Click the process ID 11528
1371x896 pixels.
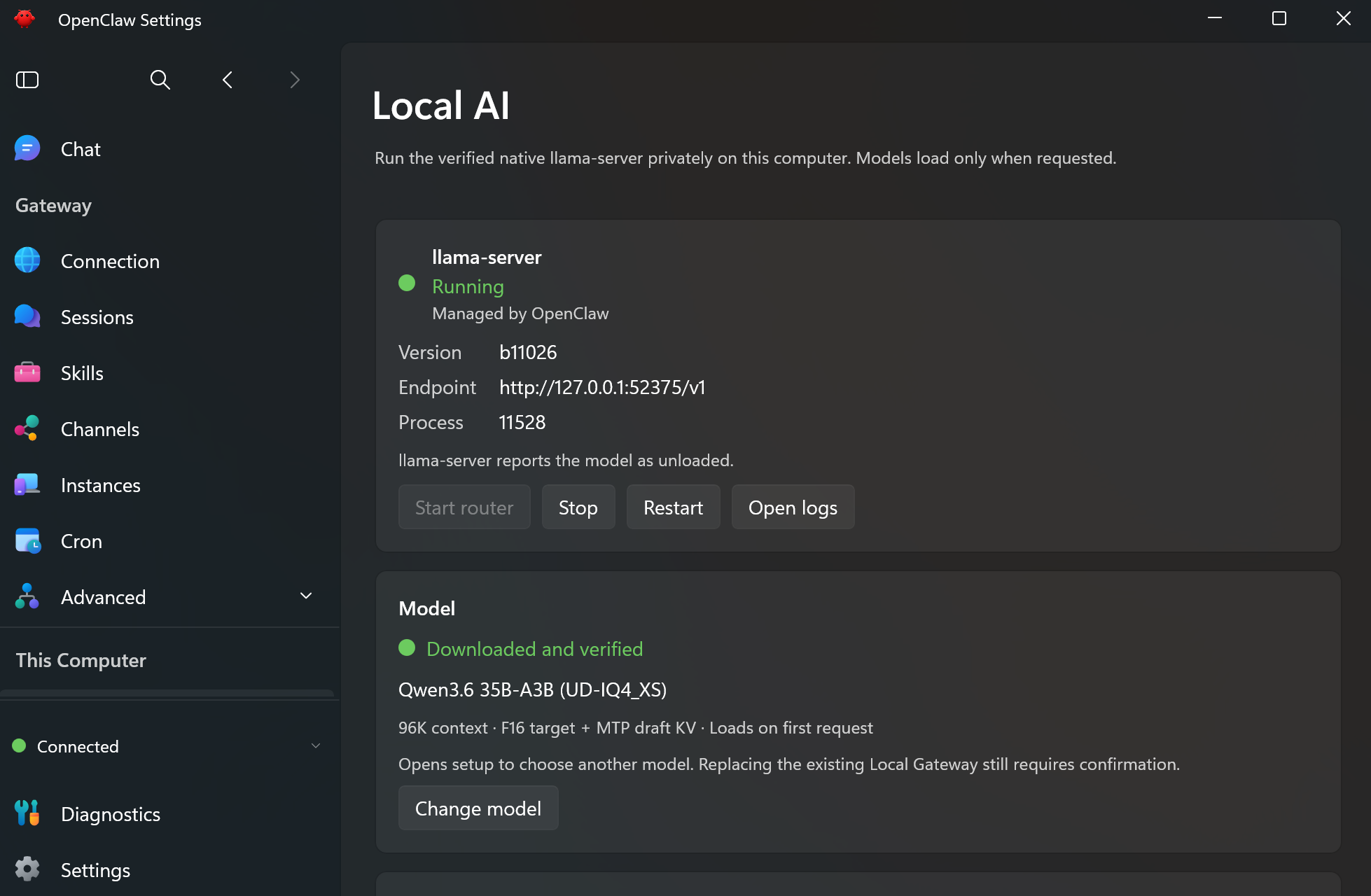(x=522, y=422)
